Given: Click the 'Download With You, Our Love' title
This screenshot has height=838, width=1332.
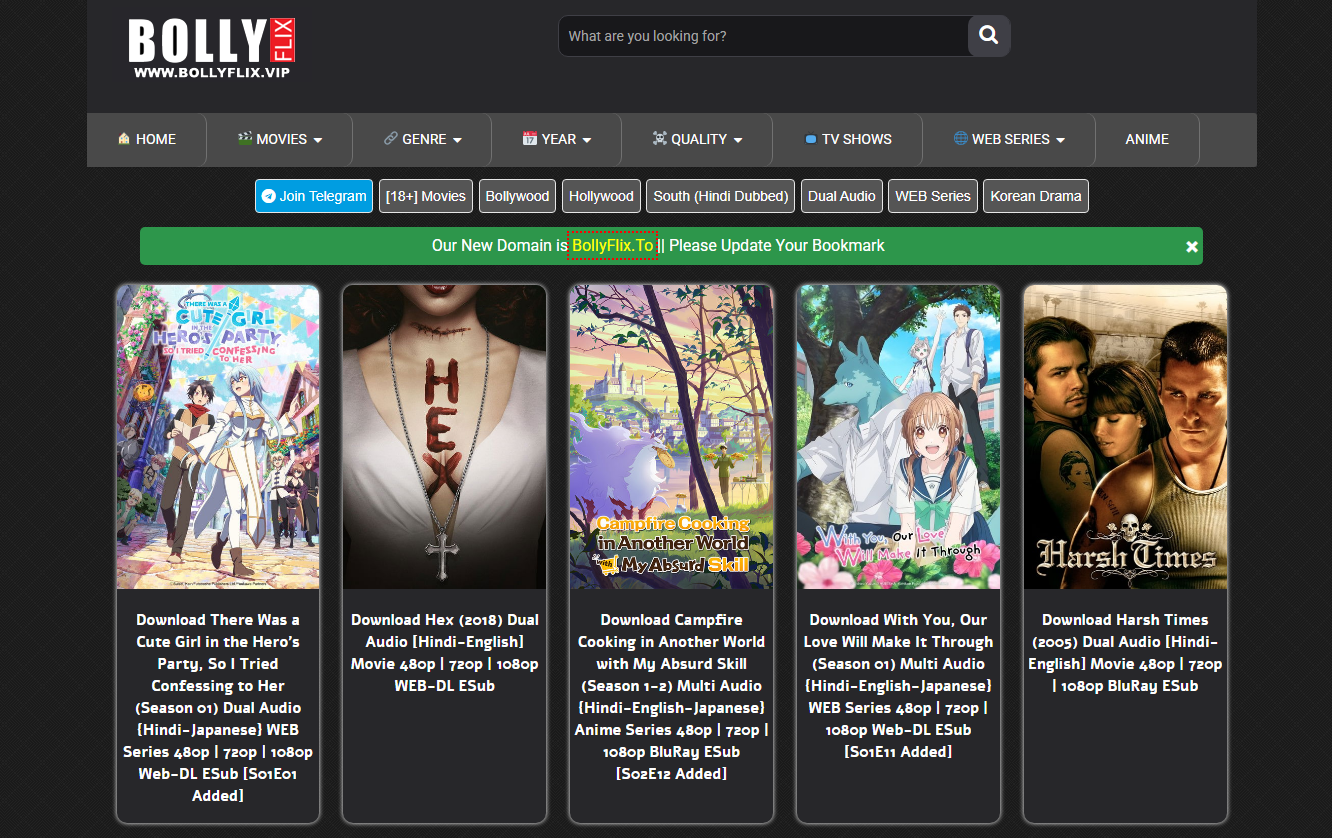Looking at the screenshot, I should coord(899,686).
